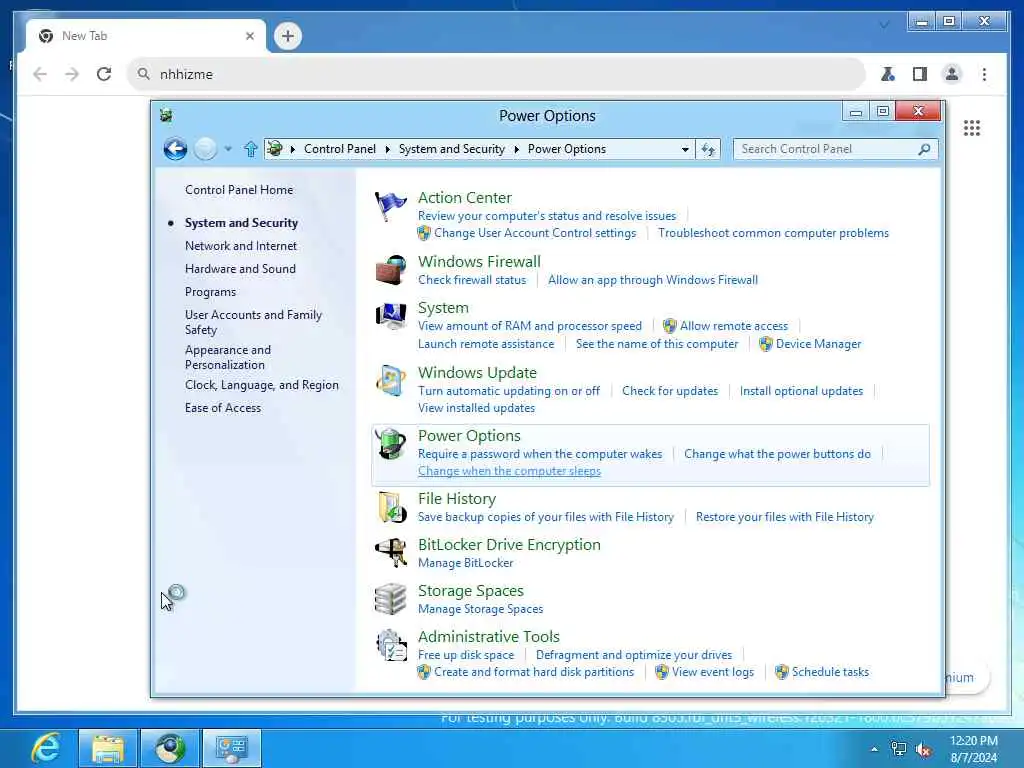This screenshot has height=768, width=1024.
Task: Click Chrome icon in taskbar
Action: pyautogui.click(x=170, y=748)
